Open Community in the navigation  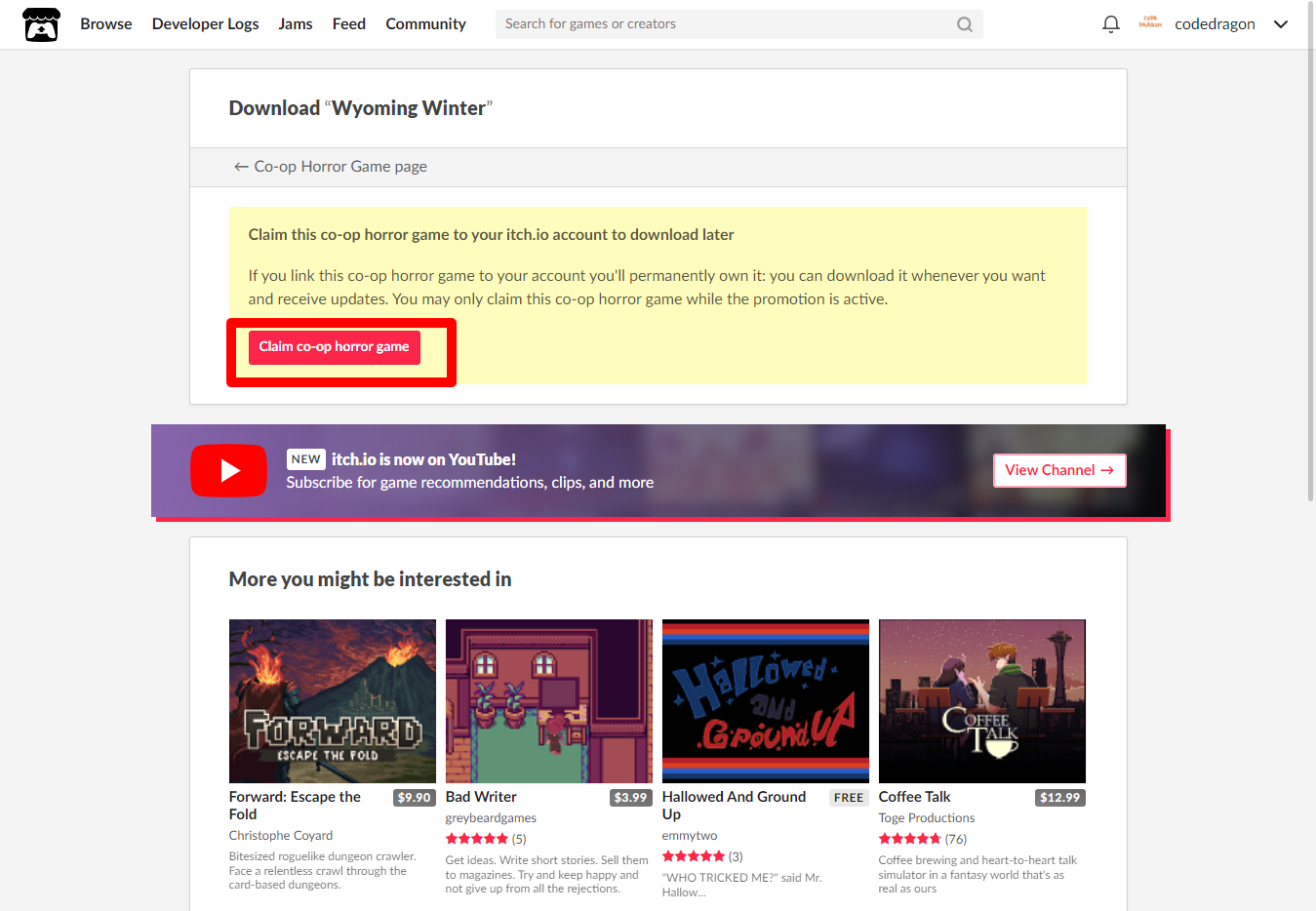425,24
